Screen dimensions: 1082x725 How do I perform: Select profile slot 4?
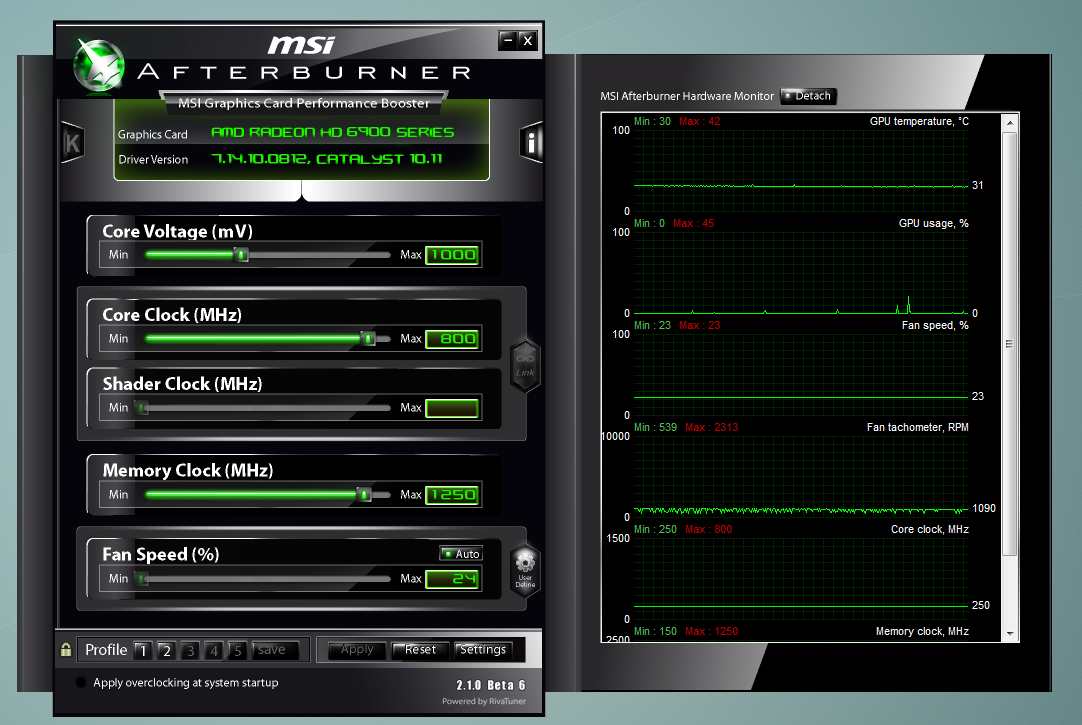(x=214, y=650)
